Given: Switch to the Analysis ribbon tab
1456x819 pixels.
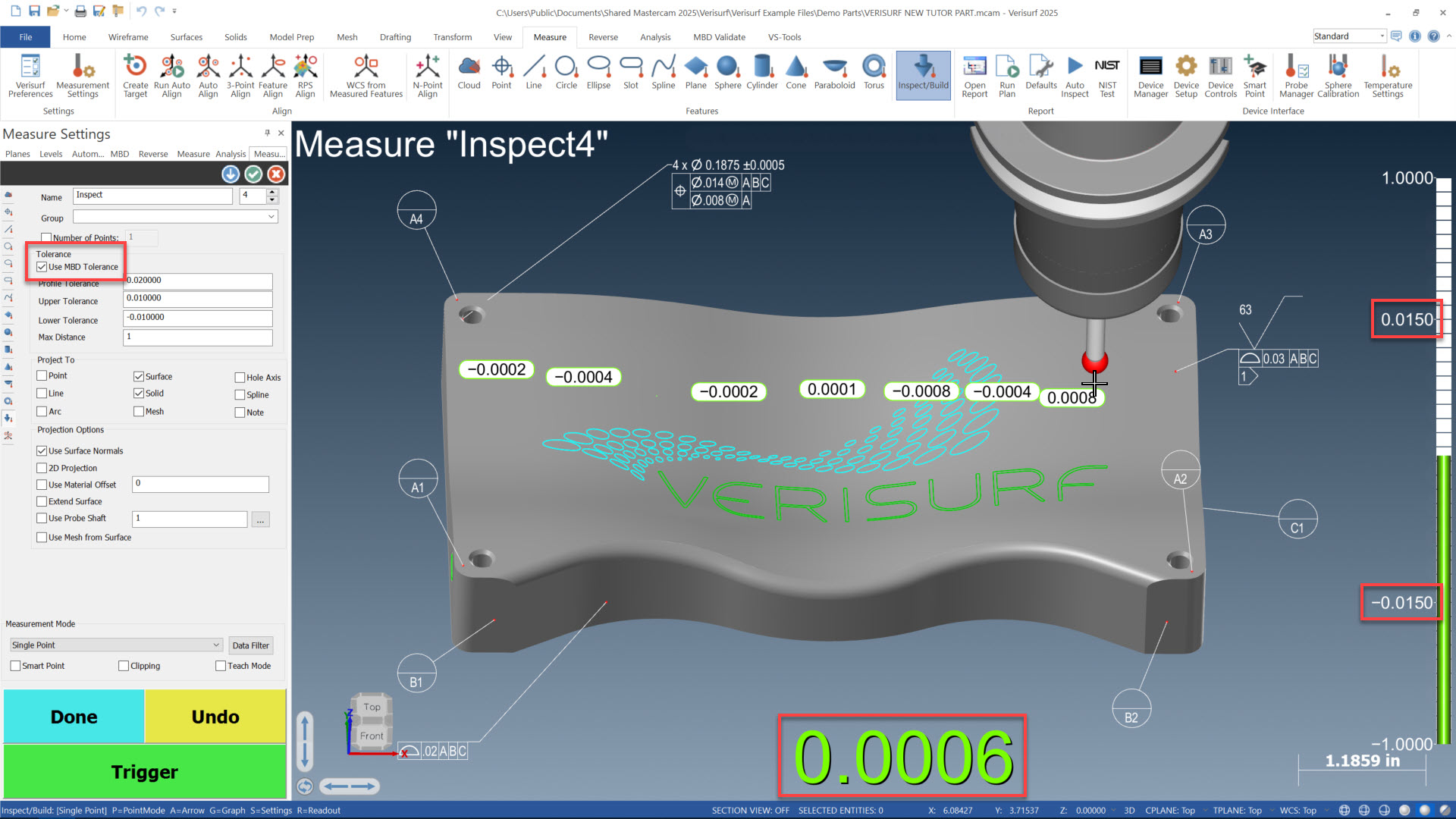Looking at the screenshot, I should (x=655, y=37).
